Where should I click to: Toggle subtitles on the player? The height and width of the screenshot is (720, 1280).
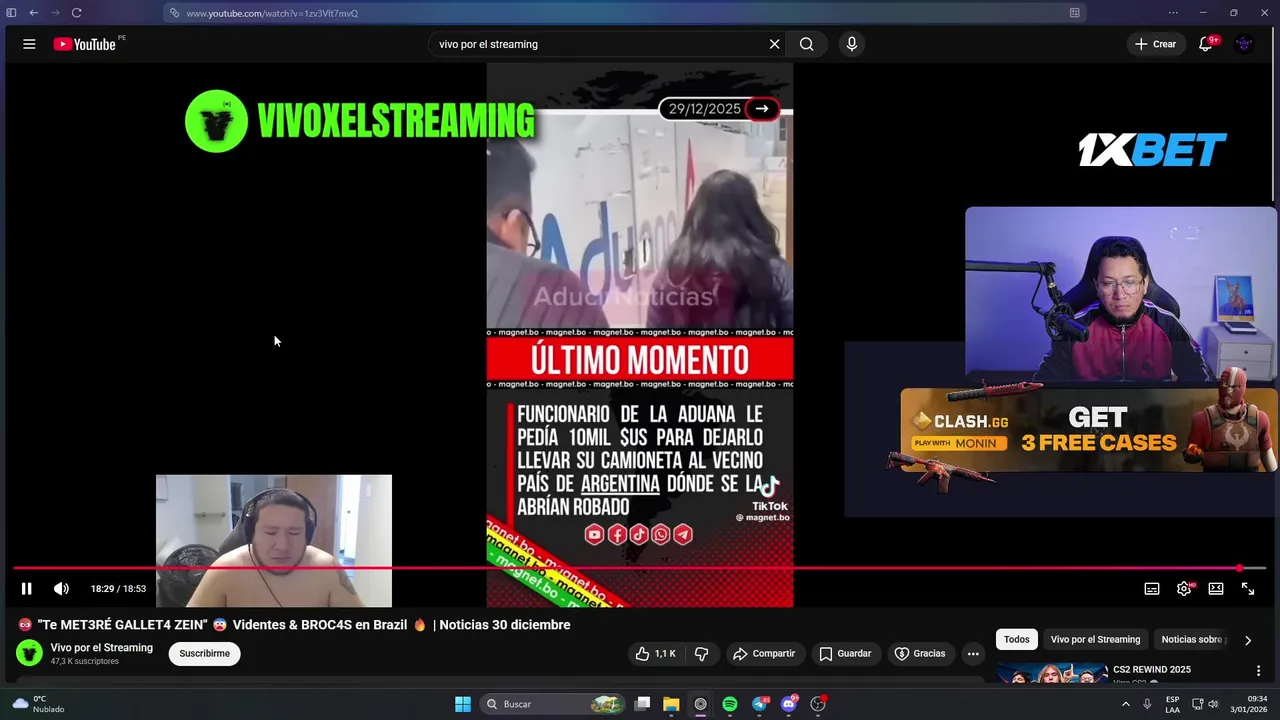(1152, 589)
